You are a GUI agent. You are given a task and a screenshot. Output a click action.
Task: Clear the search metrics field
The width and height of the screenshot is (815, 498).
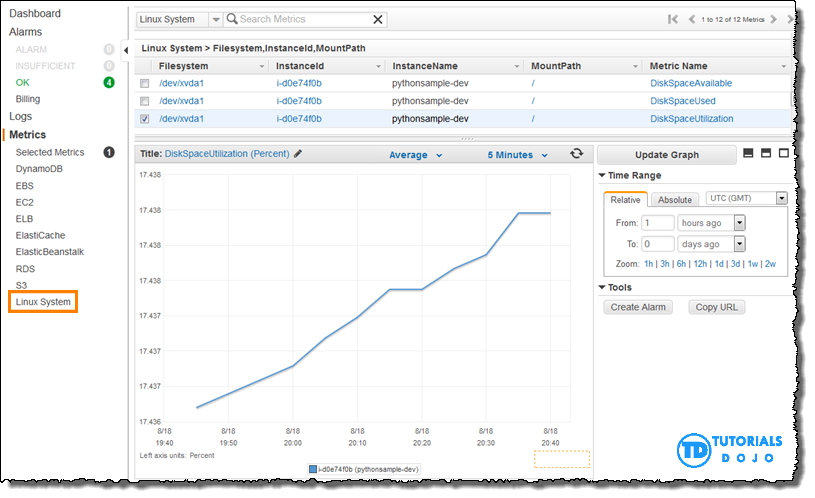pos(377,19)
